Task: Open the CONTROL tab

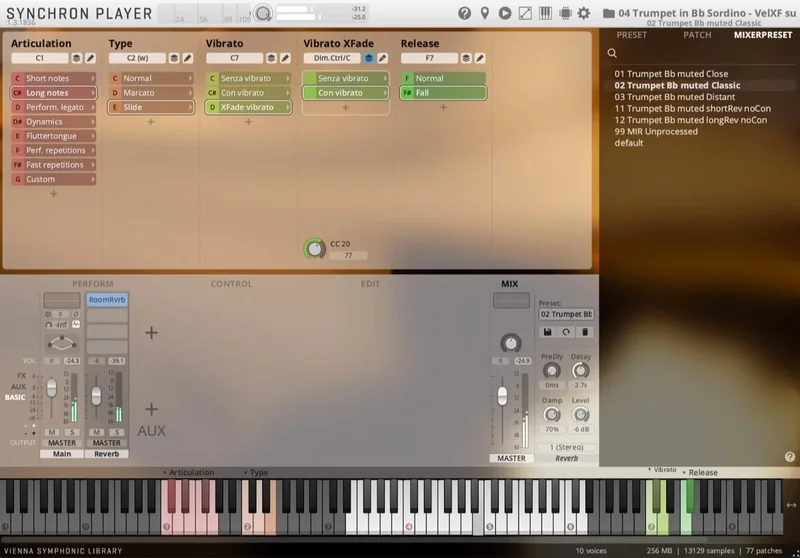Action: (x=232, y=284)
